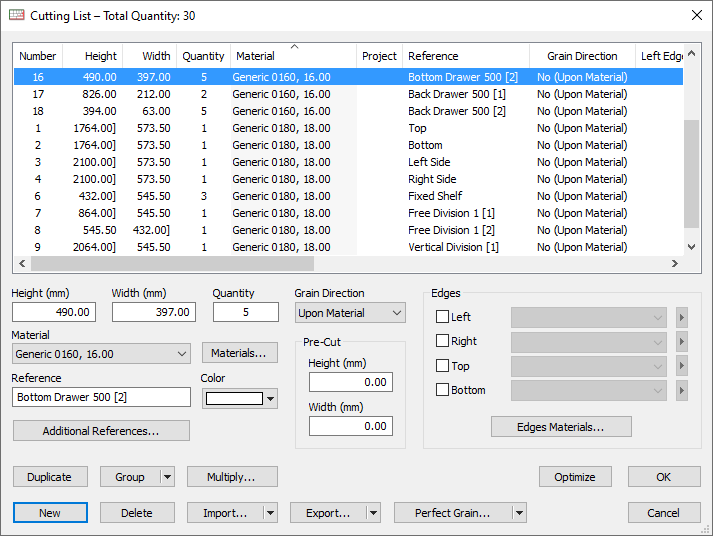
Task: Open the Grain Direction dropdown
Action: pos(350,313)
